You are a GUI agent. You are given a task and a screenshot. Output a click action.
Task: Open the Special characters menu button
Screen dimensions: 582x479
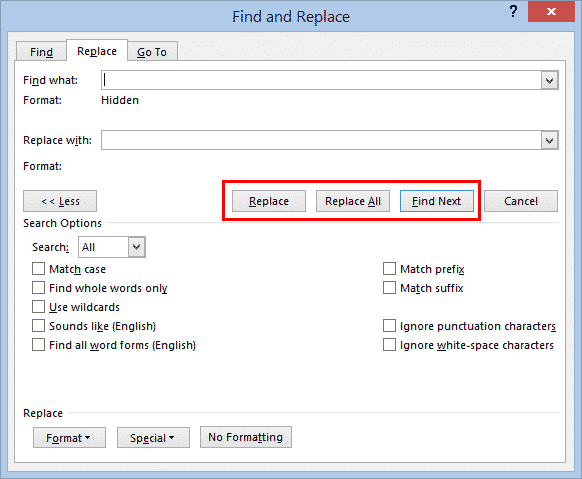click(153, 438)
